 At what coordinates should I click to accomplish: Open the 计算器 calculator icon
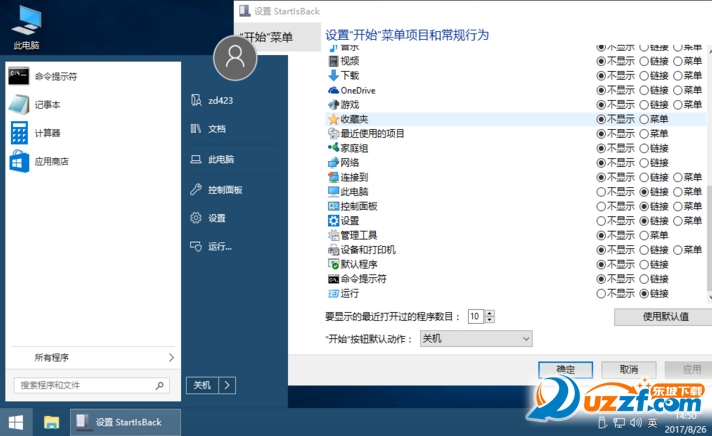point(19,133)
